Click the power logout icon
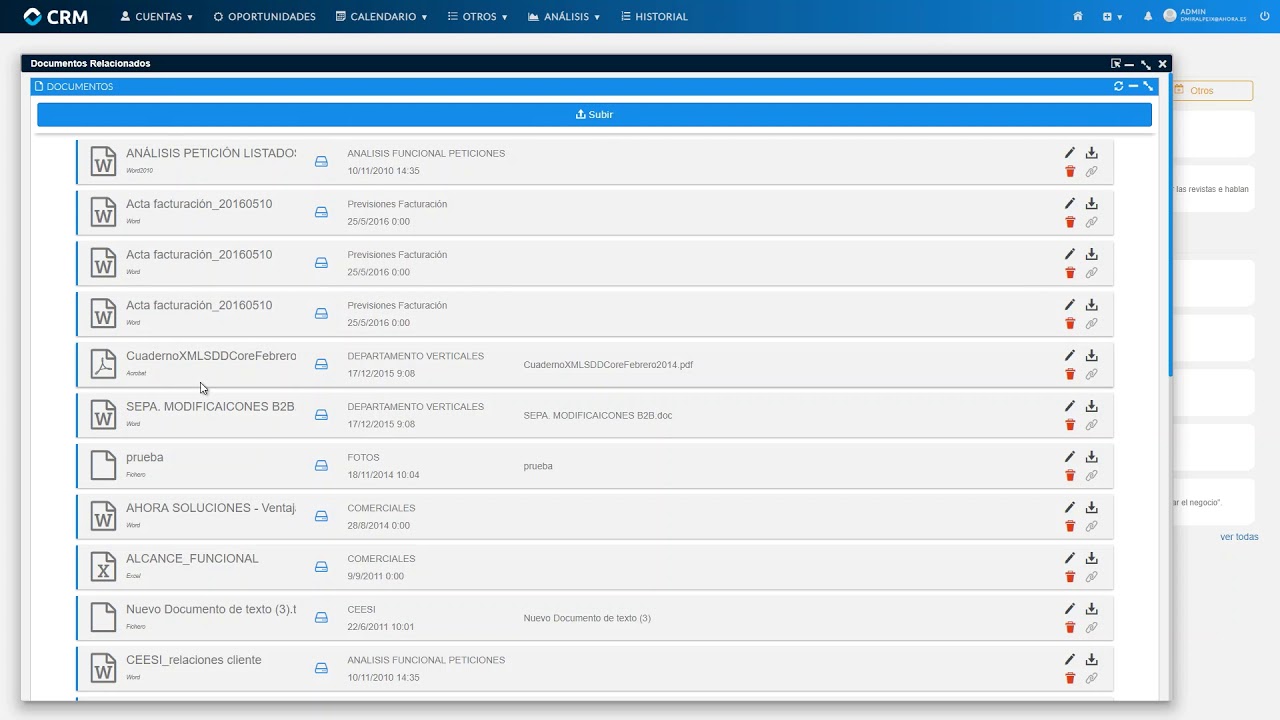 1264,16
